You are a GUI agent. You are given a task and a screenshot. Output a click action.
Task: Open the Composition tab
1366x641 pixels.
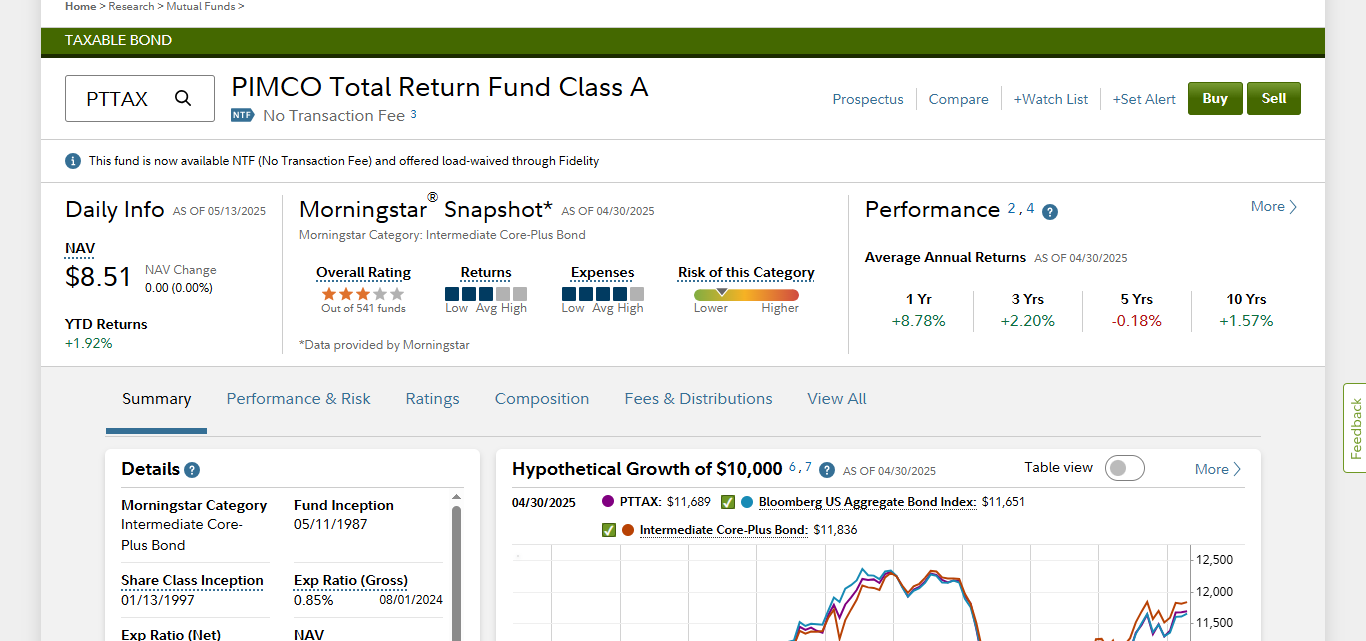(x=542, y=399)
